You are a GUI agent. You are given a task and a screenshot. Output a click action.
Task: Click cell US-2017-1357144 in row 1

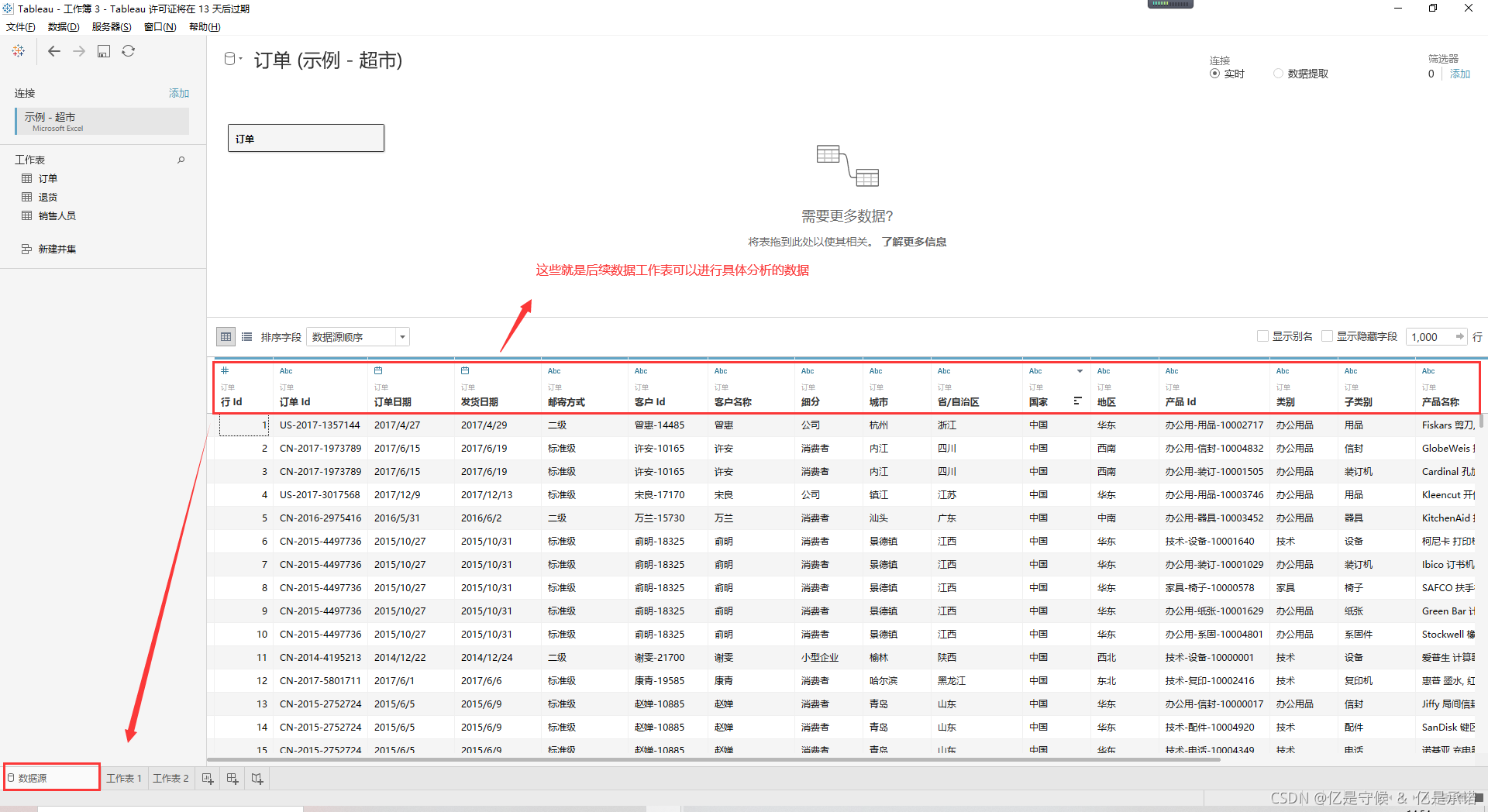(320, 425)
